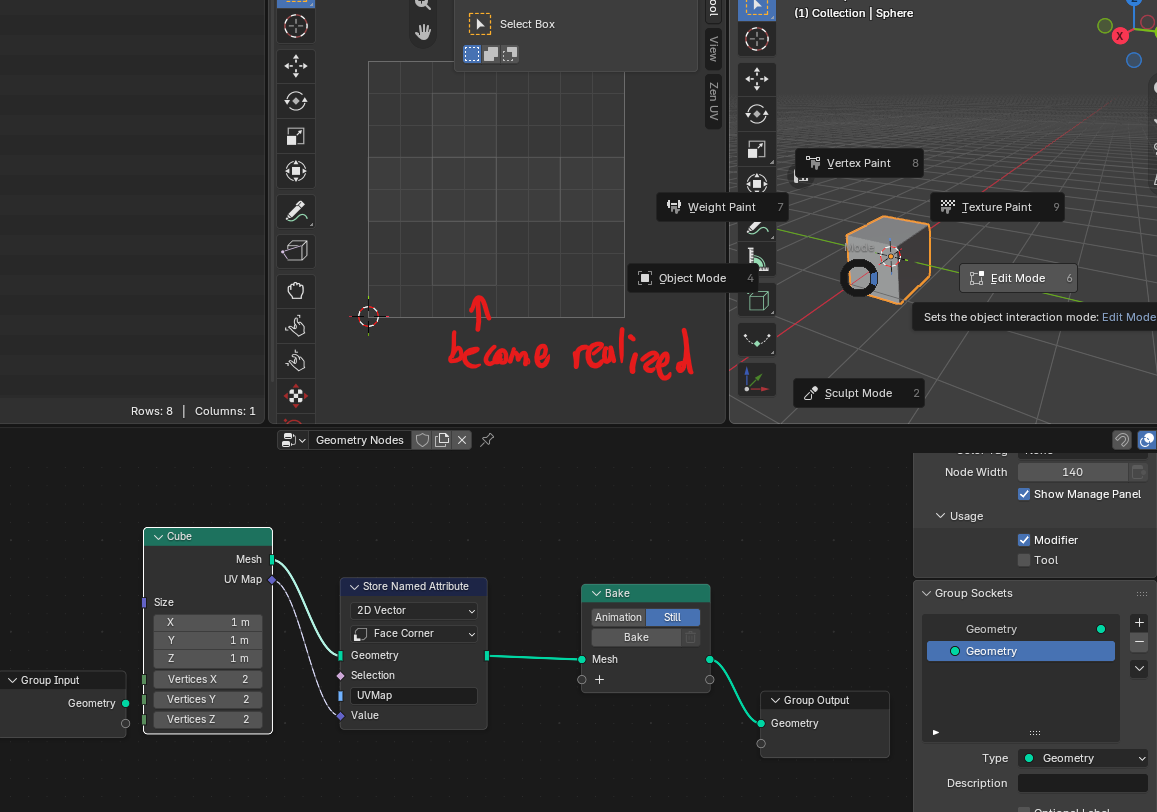Collapse the Usage section

coord(941,516)
